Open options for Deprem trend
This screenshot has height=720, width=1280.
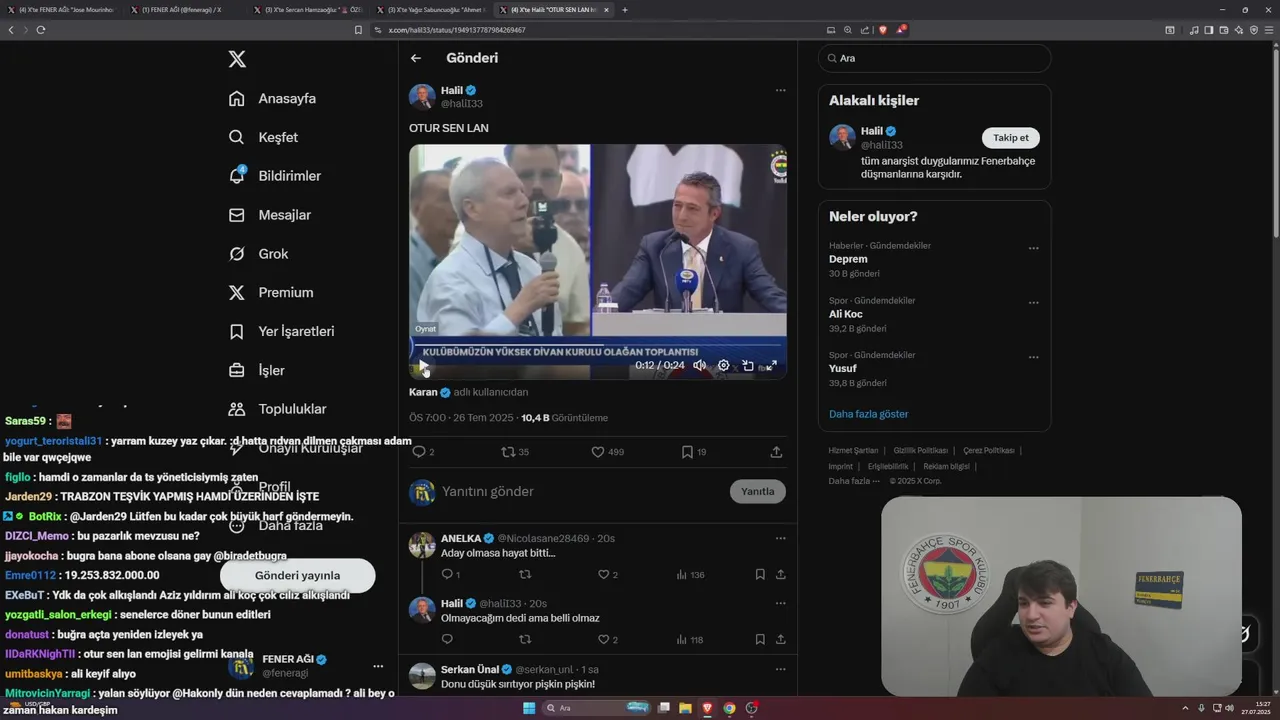pos(1033,248)
